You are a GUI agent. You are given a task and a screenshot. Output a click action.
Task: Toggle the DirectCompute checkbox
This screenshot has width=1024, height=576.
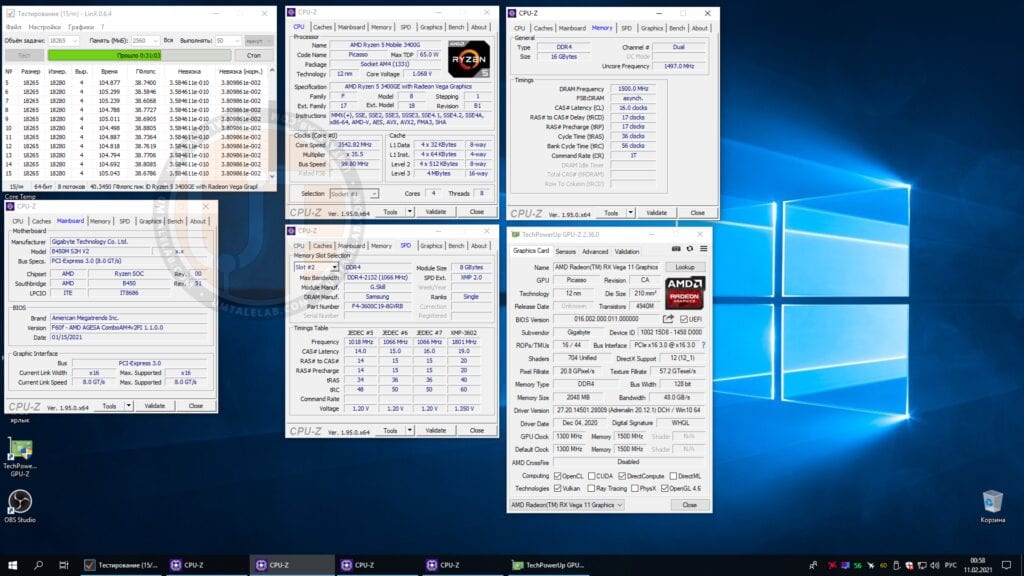tap(622, 476)
